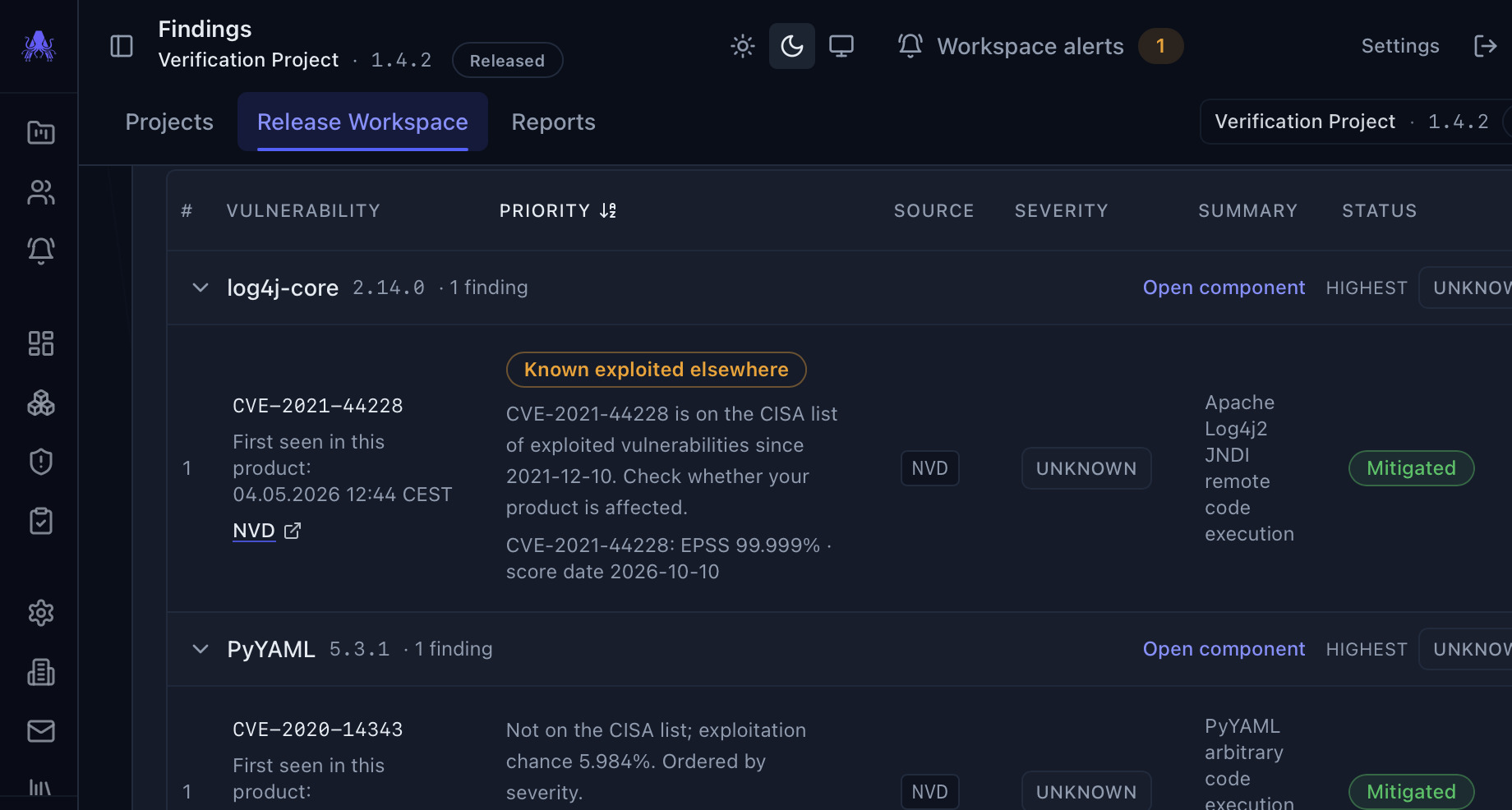This screenshot has width=1512, height=810.
Task: Open the projects folder sidebar icon
Action: point(41,132)
